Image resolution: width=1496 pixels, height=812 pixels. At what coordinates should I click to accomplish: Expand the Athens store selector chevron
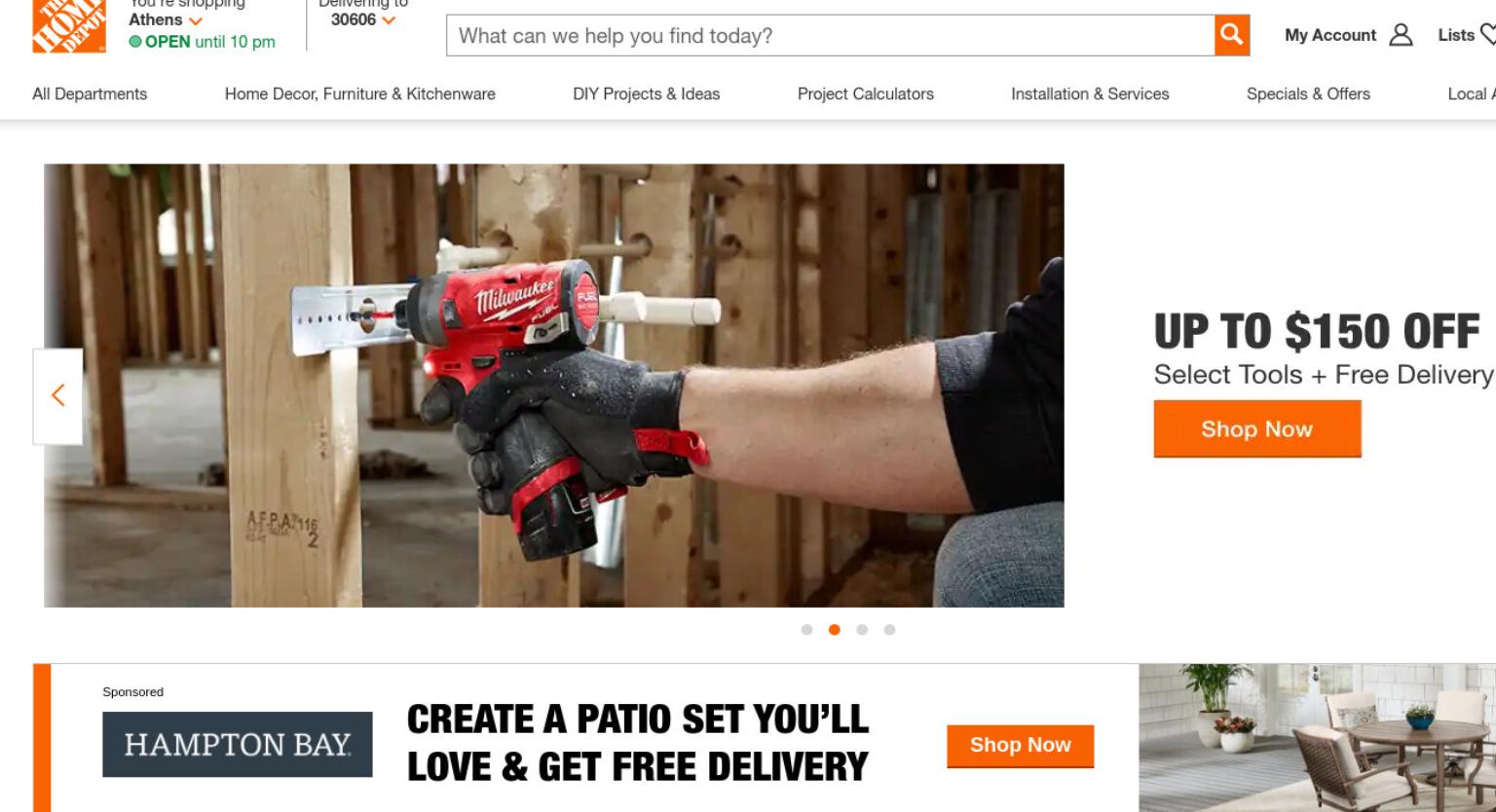coord(196,20)
